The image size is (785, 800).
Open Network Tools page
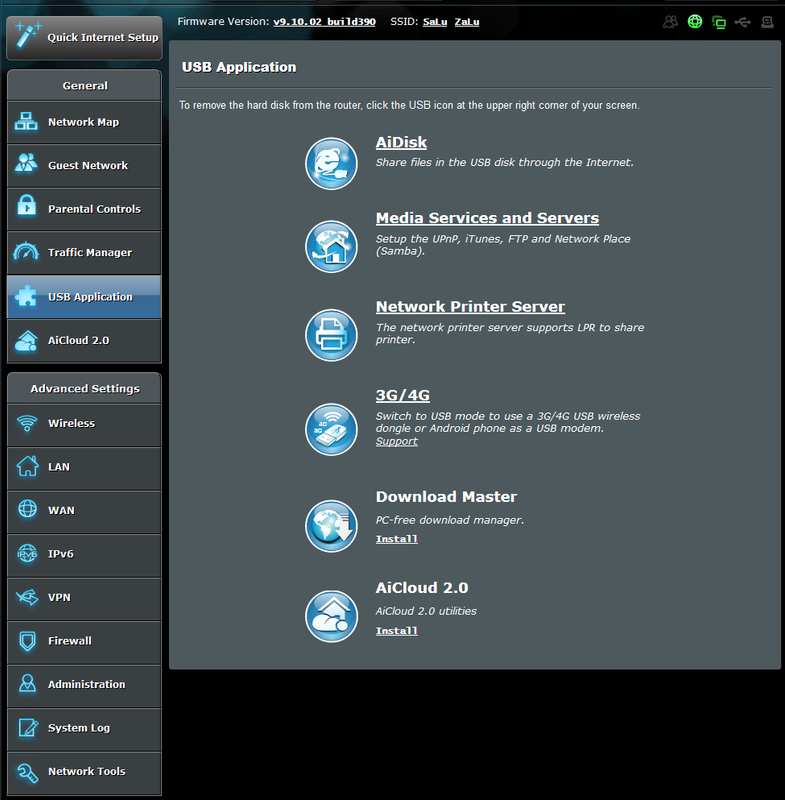point(84,773)
